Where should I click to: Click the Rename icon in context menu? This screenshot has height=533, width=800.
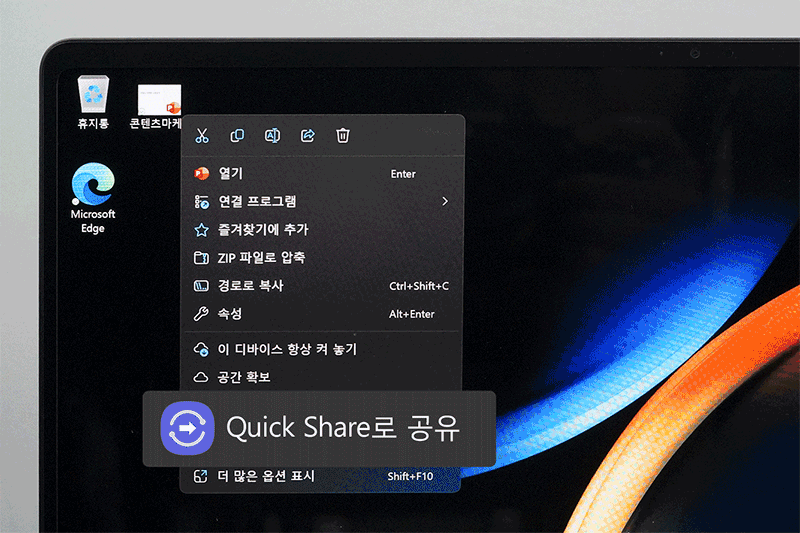tap(272, 136)
